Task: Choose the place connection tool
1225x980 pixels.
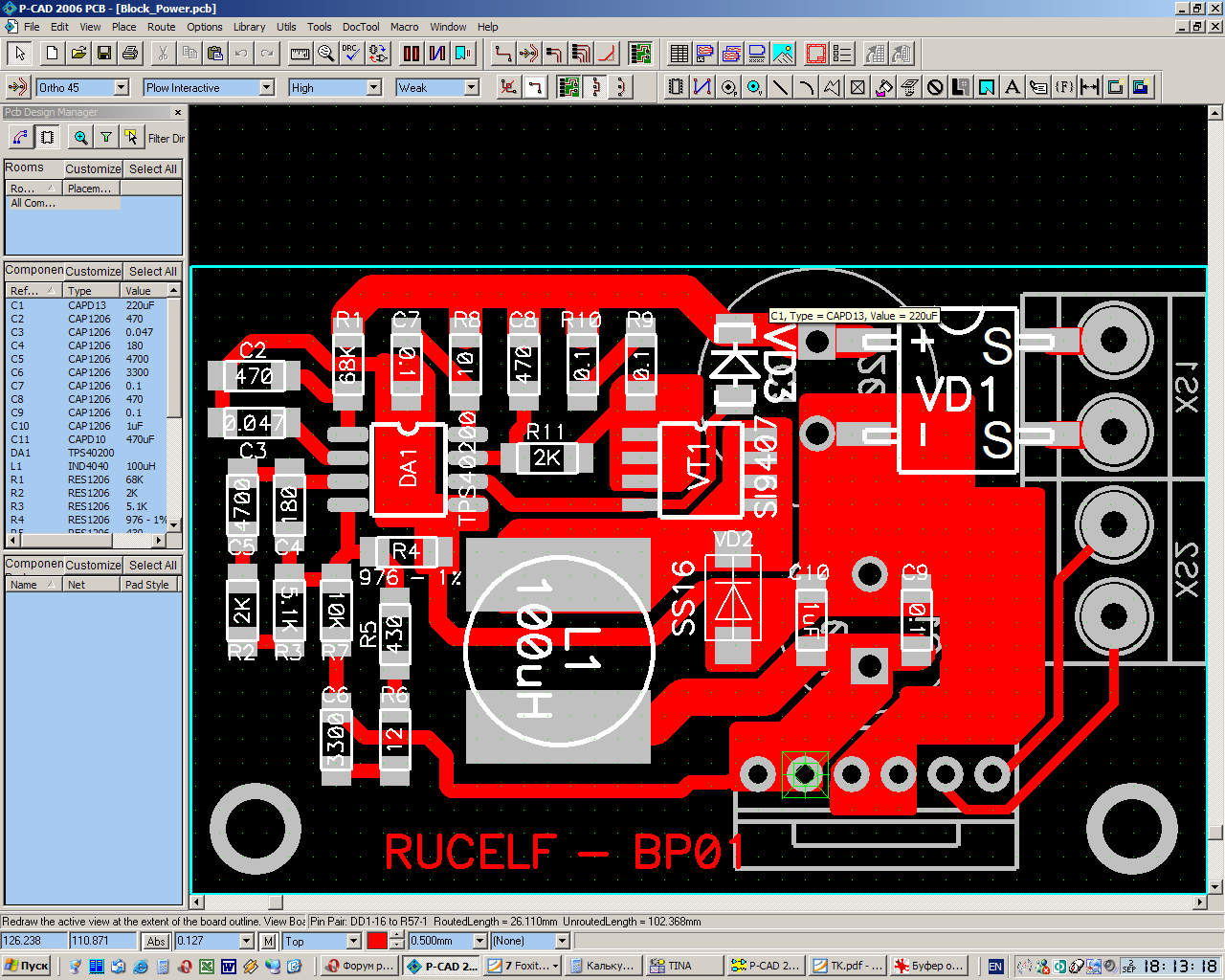Action: tap(702, 87)
